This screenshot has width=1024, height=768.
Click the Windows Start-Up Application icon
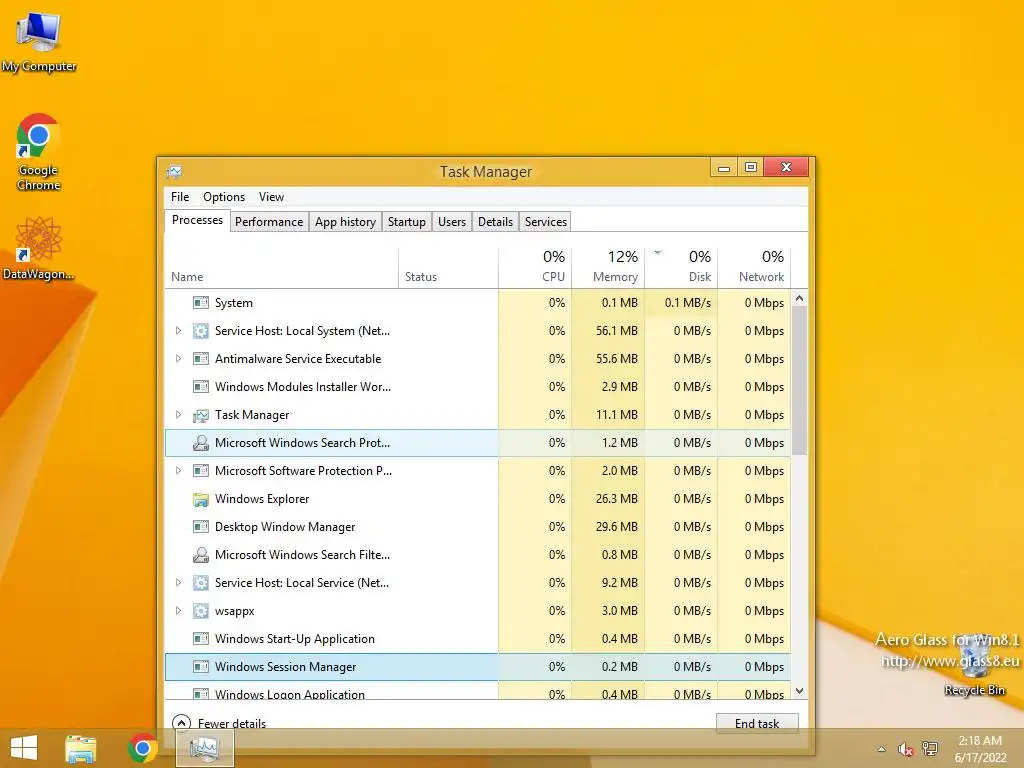click(200, 639)
